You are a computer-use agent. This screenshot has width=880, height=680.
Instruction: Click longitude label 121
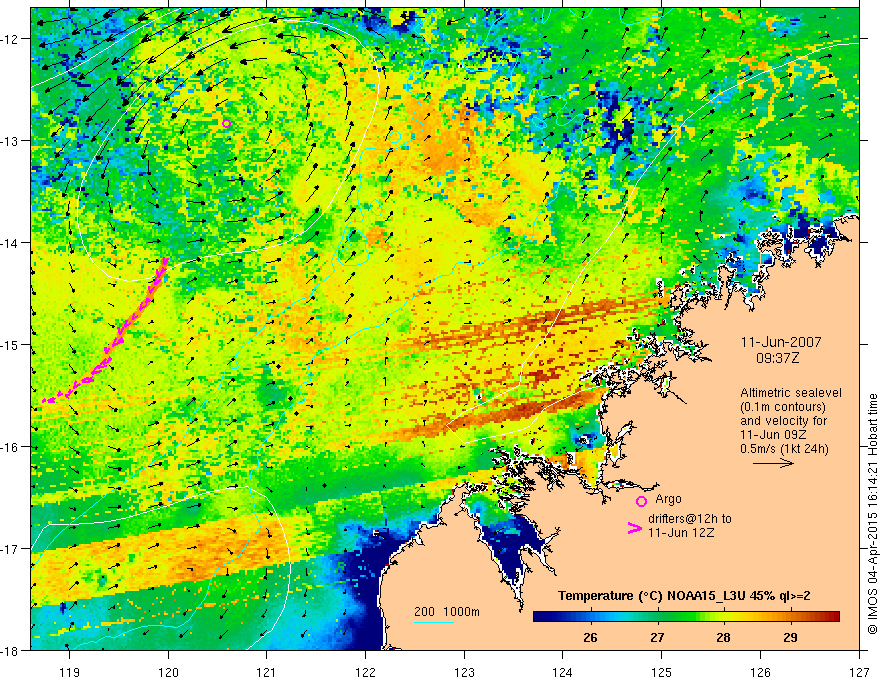pyautogui.click(x=267, y=672)
